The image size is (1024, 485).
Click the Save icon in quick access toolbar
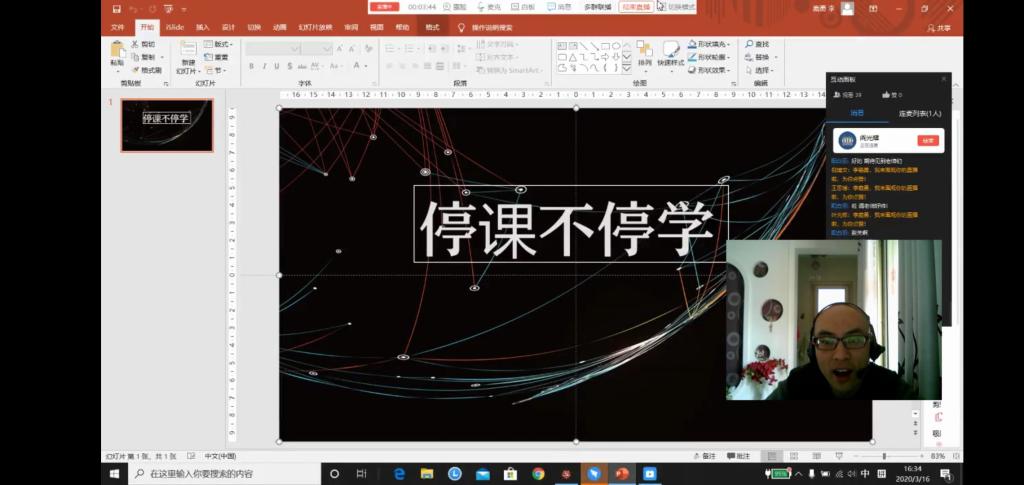point(114,8)
